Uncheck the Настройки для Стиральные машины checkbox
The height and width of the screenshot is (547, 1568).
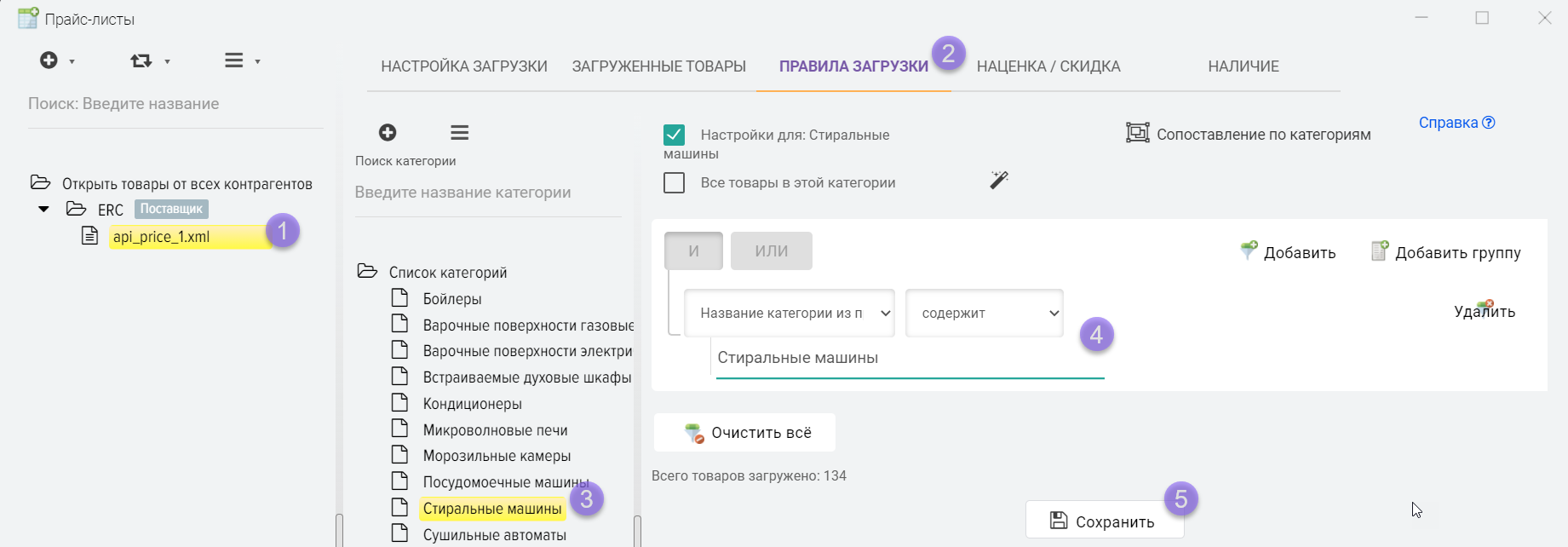(674, 135)
